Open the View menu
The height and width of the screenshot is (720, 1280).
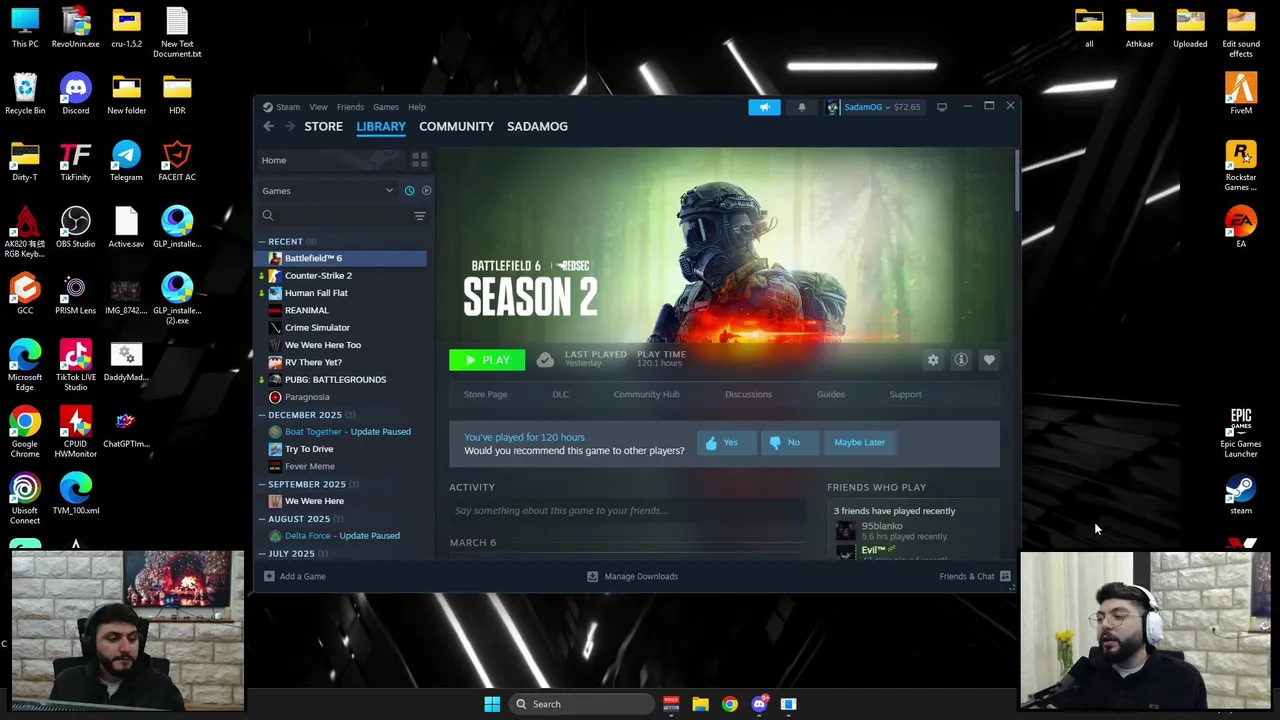[318, 107]
